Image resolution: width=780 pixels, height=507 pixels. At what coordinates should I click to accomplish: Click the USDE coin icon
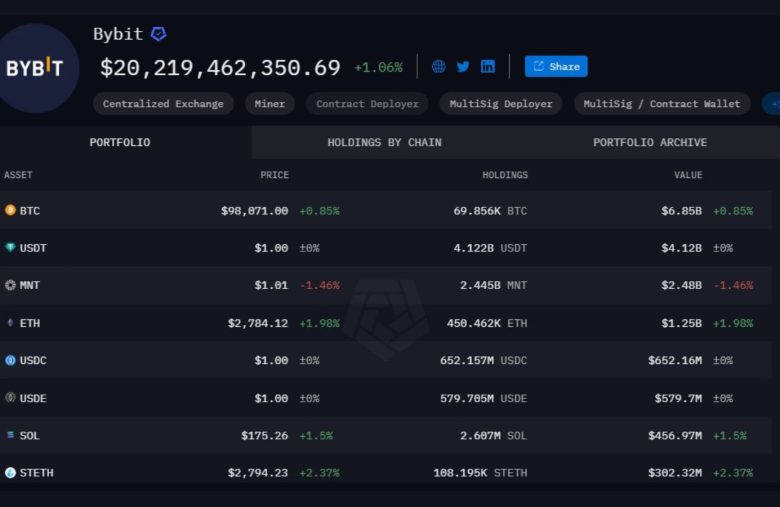(10, 398)
